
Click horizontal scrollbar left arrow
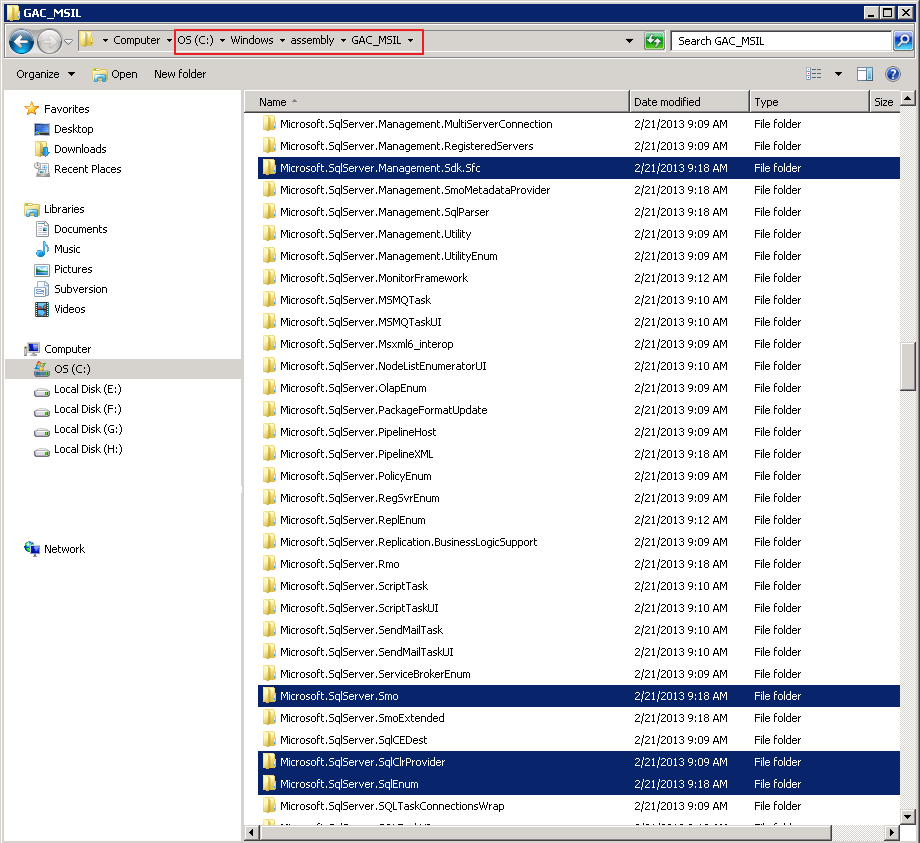(252, 832)
